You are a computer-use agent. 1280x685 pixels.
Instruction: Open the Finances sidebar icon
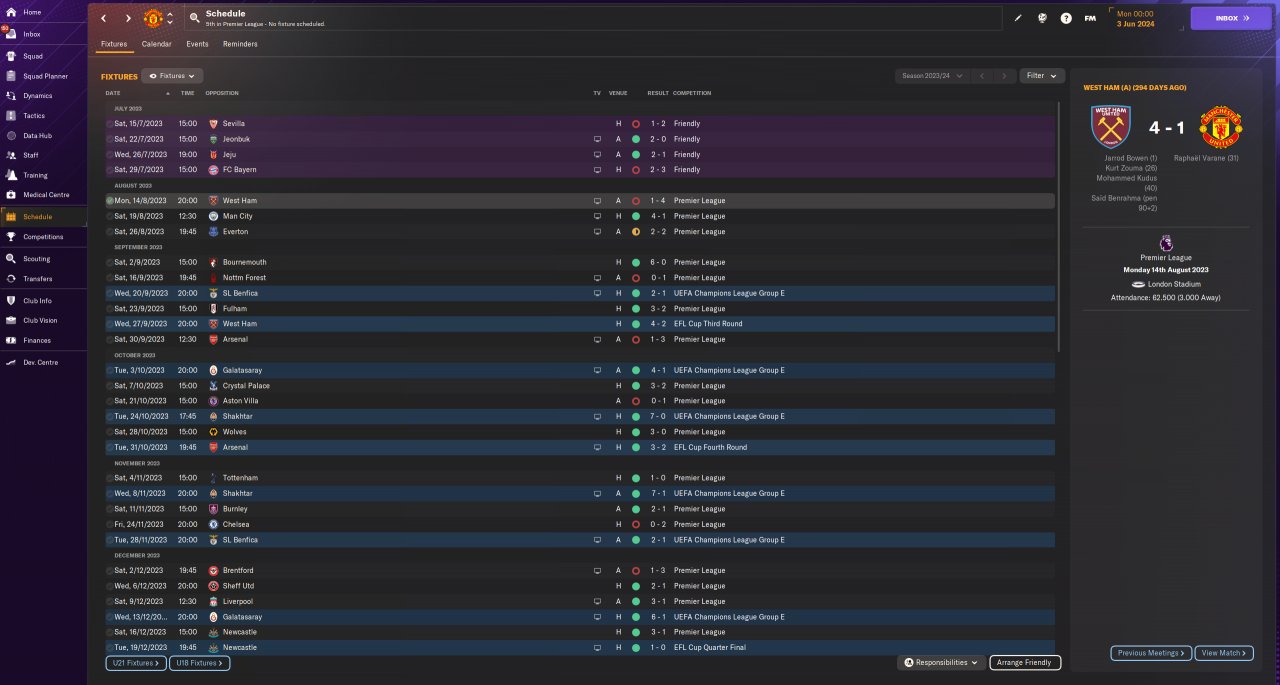(11, 340)
